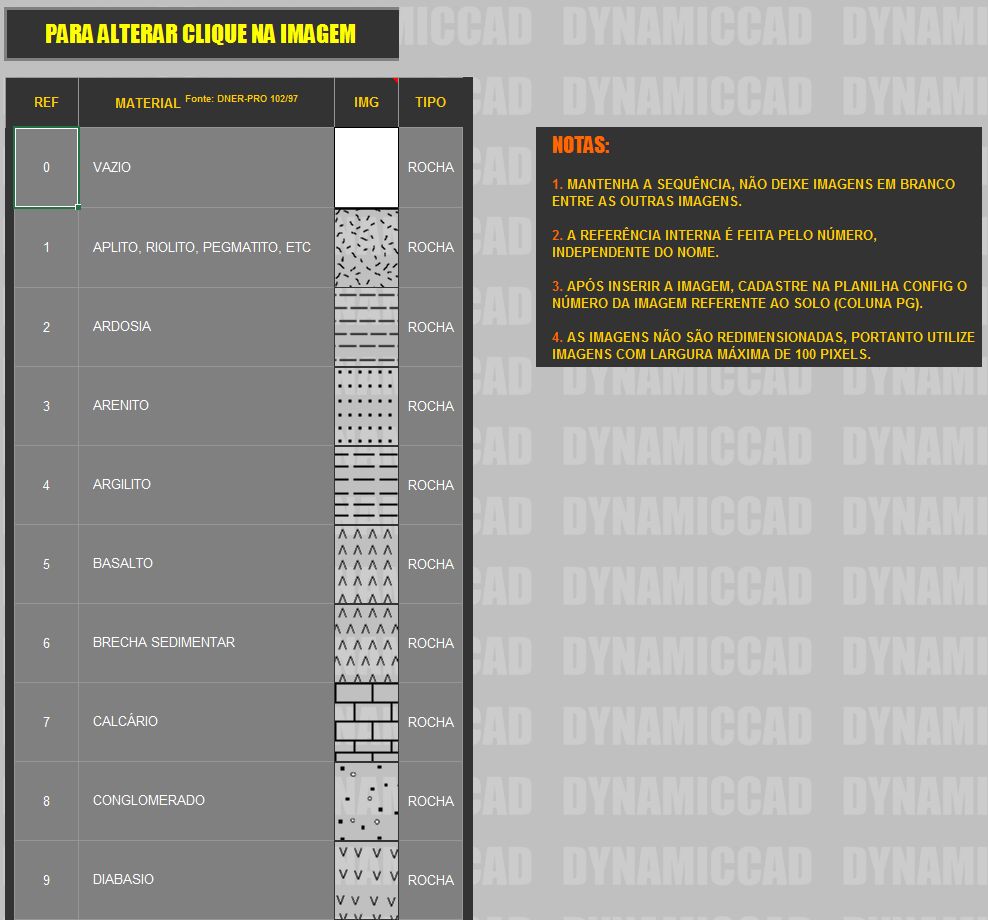Image resolution: width=988 pixels, height=920 pixels.
Task: Click ROCHA in the ARDOSIA row
Action: [430, 328]
